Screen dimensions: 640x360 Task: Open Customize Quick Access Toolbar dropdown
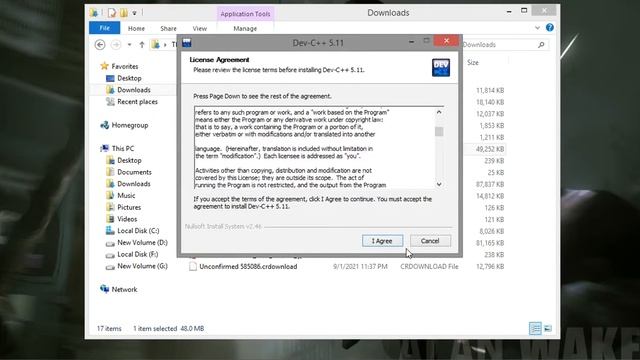point(134,13)
